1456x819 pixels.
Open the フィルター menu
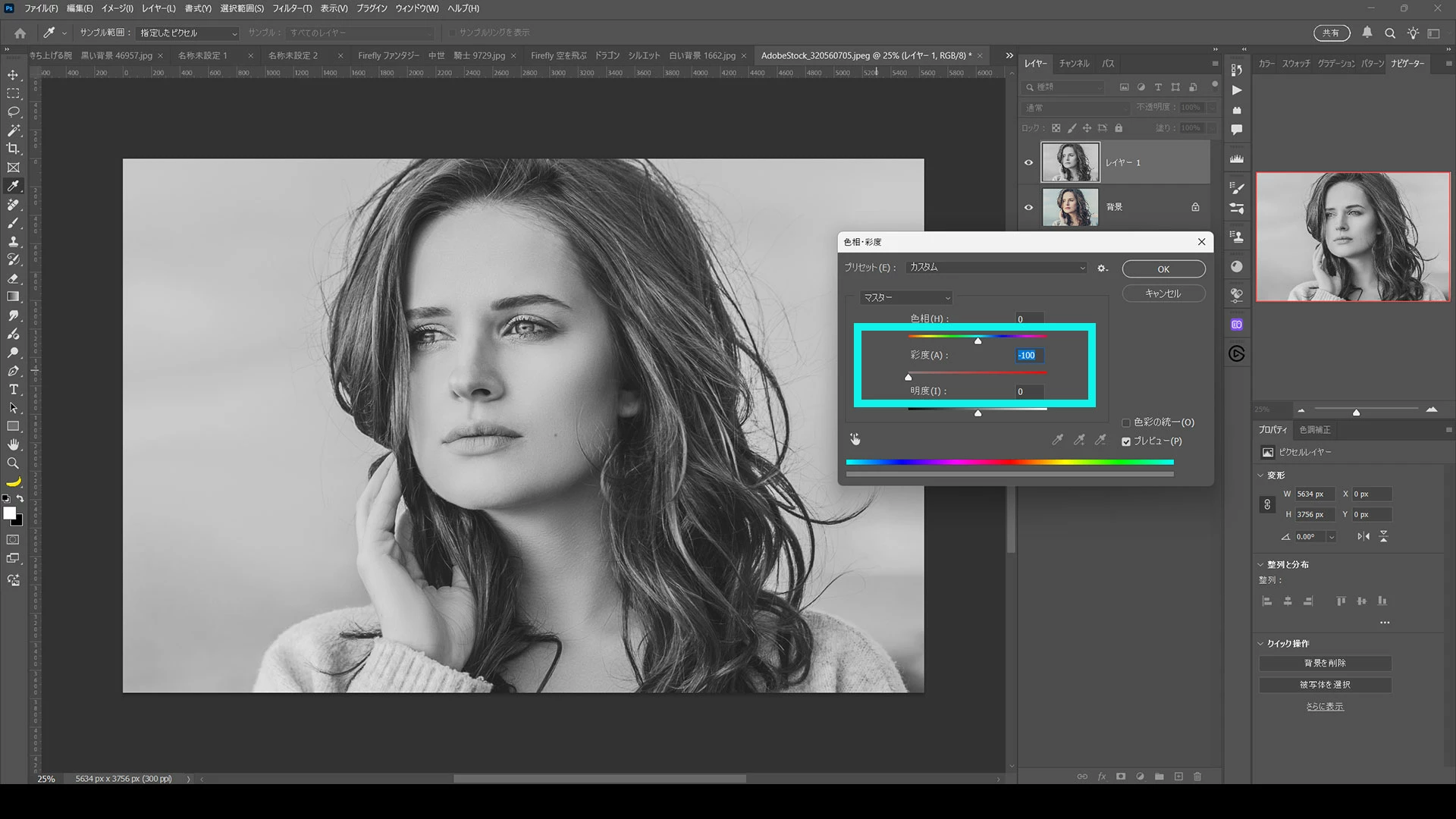[x=291, y=8]
